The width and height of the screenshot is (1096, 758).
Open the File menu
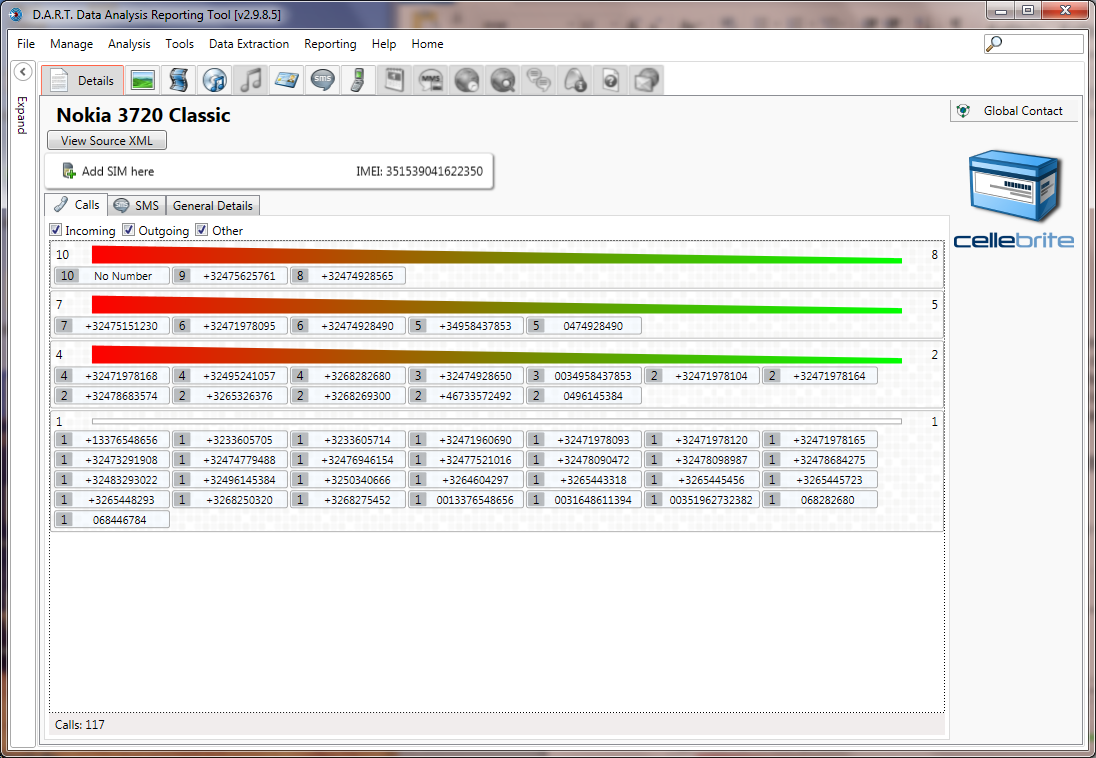click(26, 43)
